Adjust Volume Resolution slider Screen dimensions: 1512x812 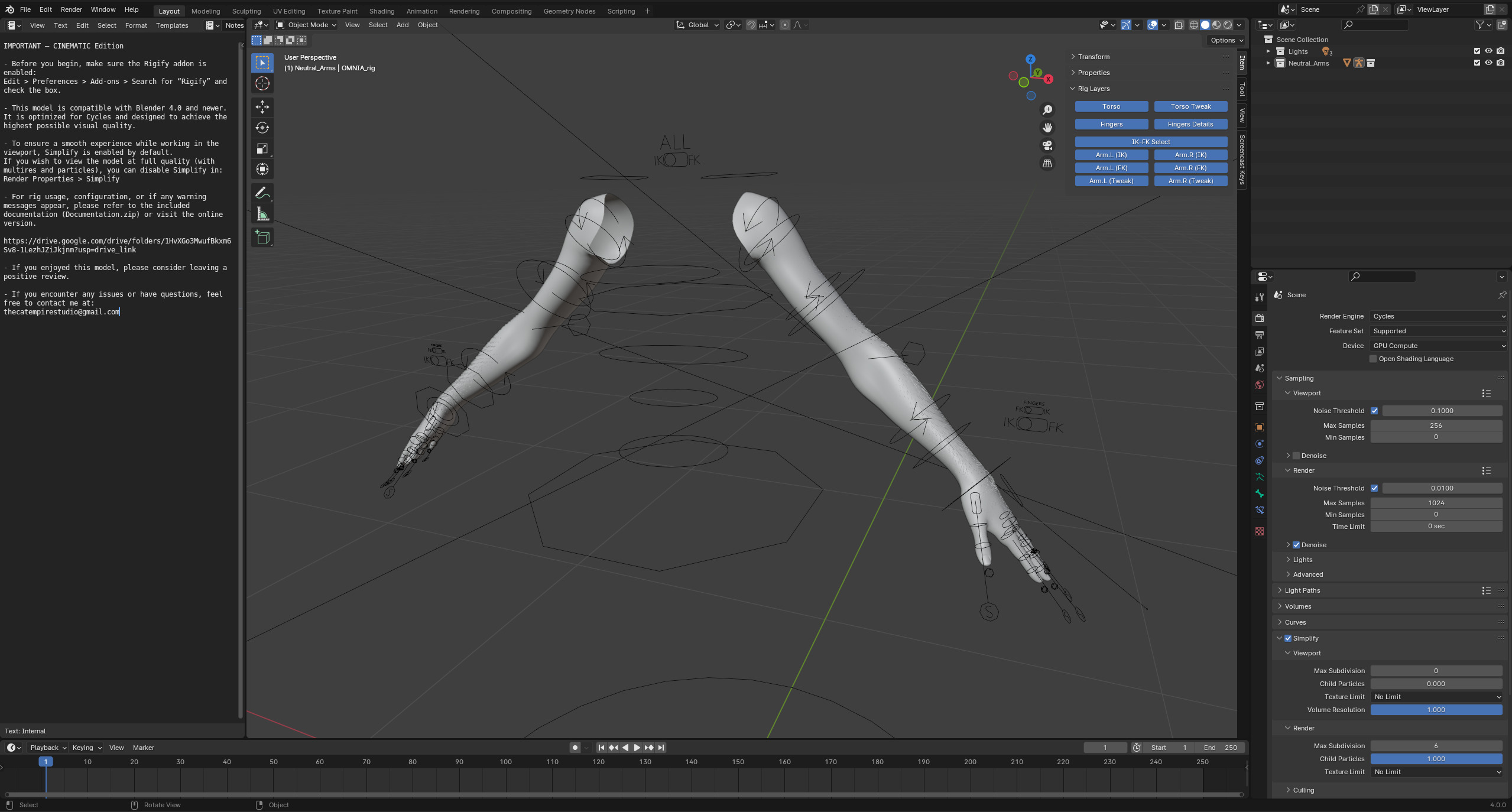(1436, 710)
